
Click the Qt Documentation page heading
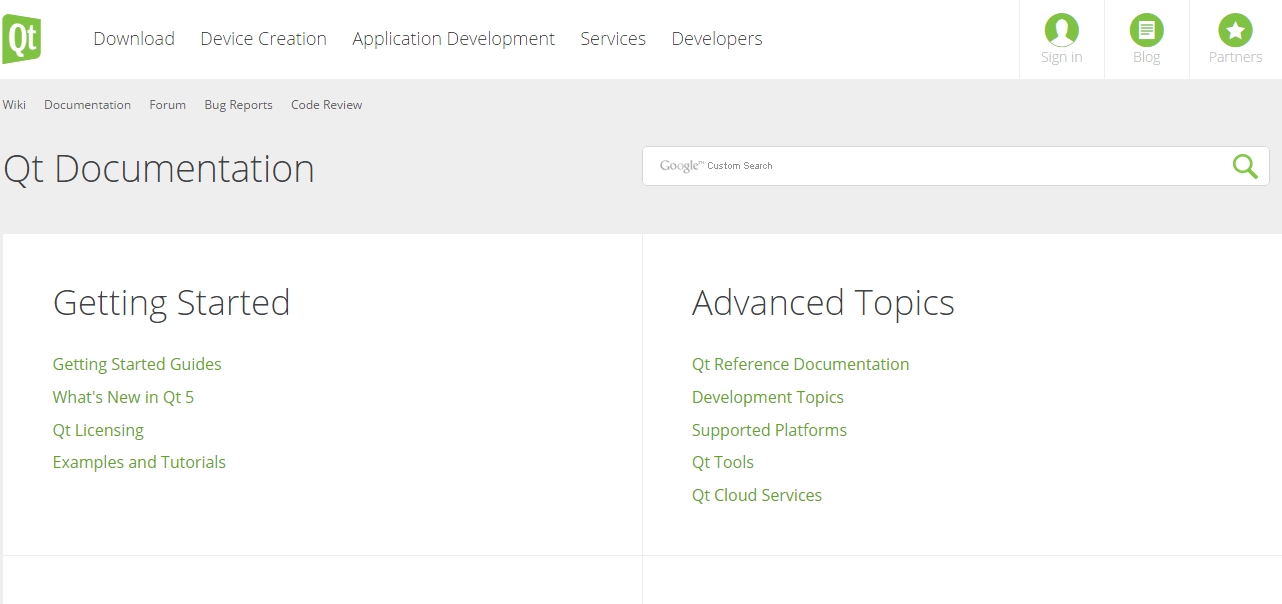coord(159,168)
